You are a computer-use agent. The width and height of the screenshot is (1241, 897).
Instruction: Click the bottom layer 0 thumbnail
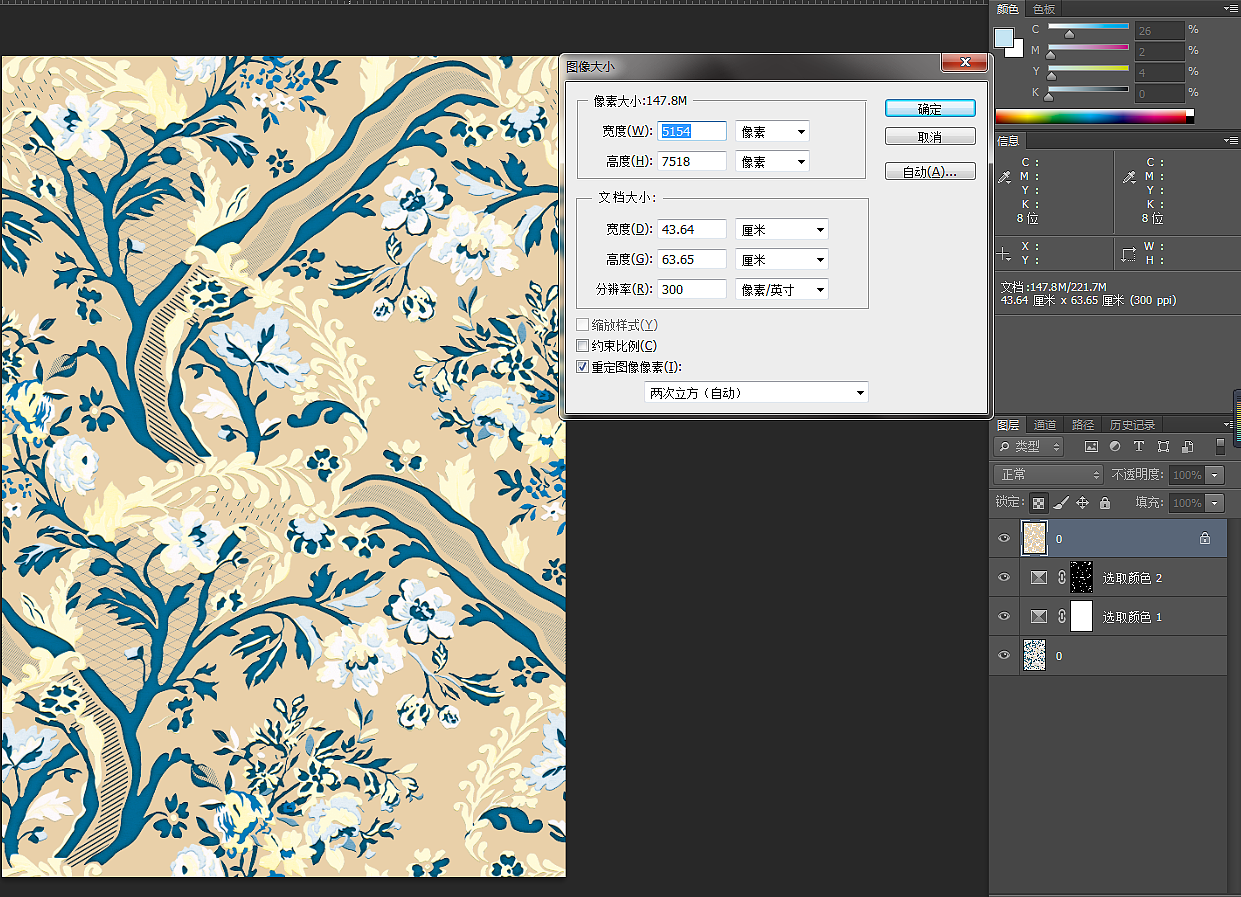(1035, 656)
